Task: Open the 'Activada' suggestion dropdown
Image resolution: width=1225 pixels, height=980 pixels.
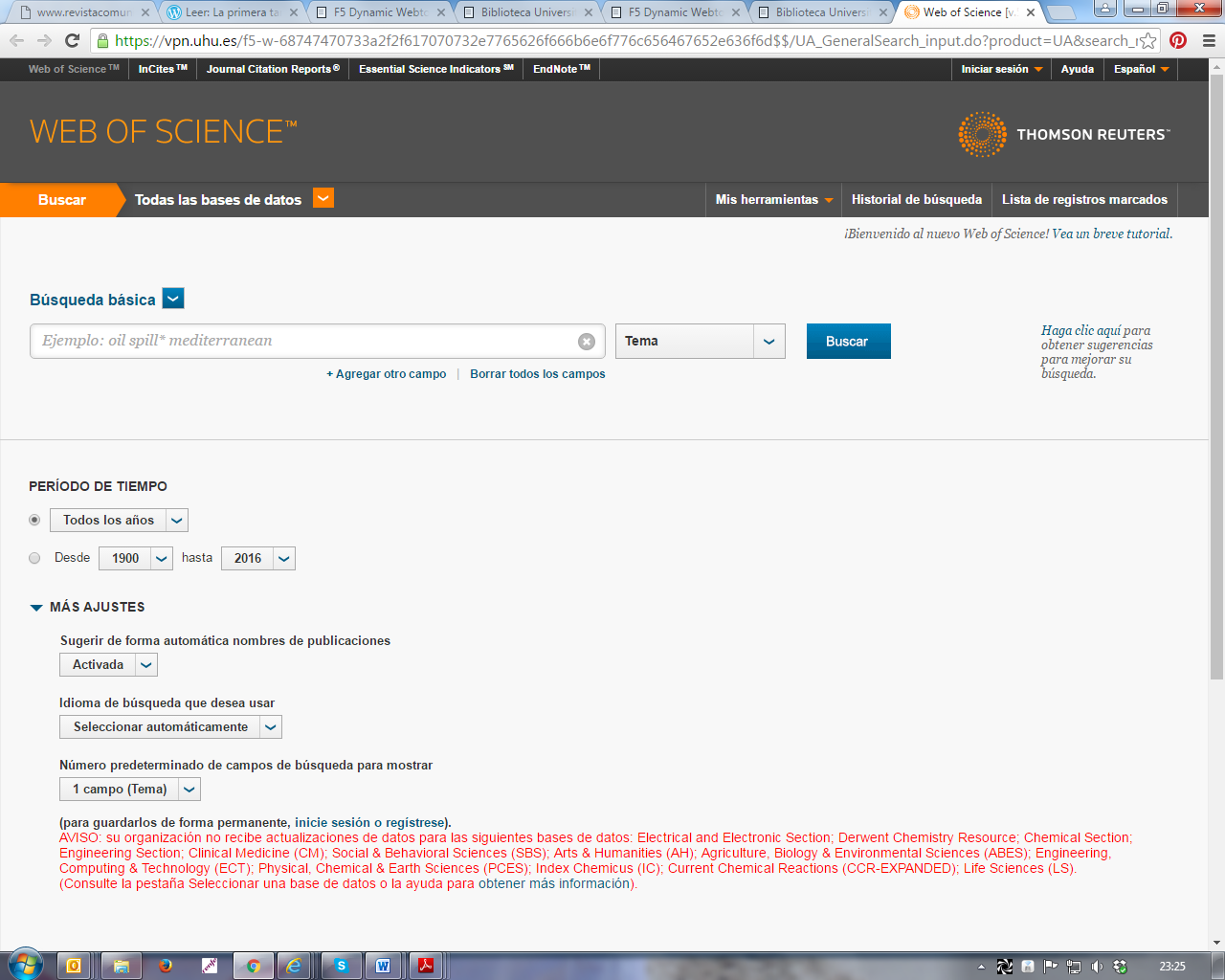Action: tap(108, 664)
